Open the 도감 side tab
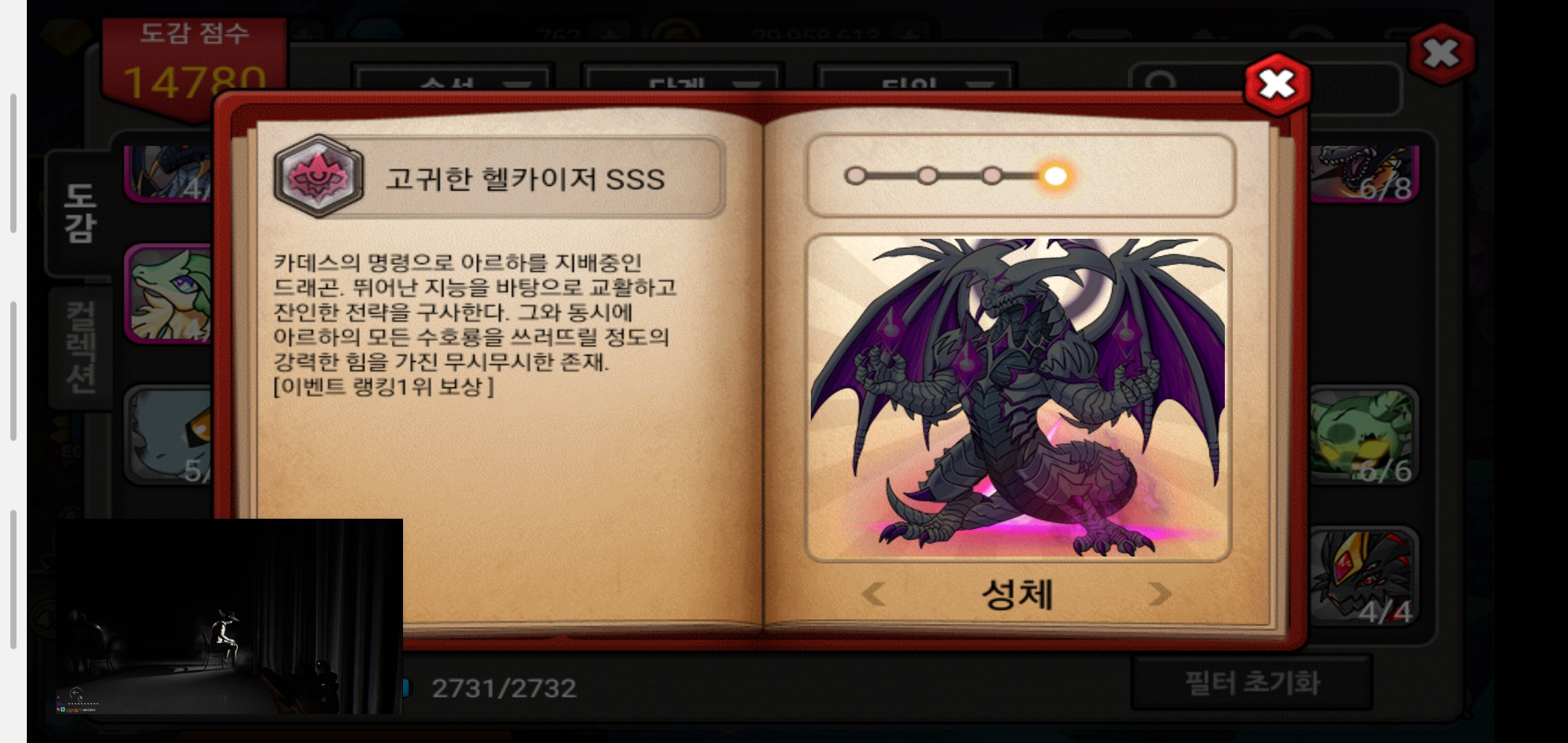1568x743 pixels. point(80,213)
